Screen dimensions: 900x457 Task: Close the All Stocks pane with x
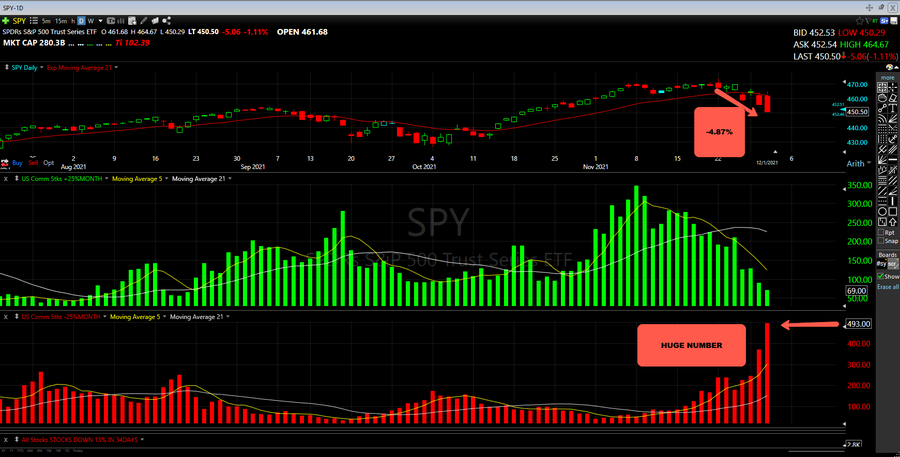[x=7, y=439]
